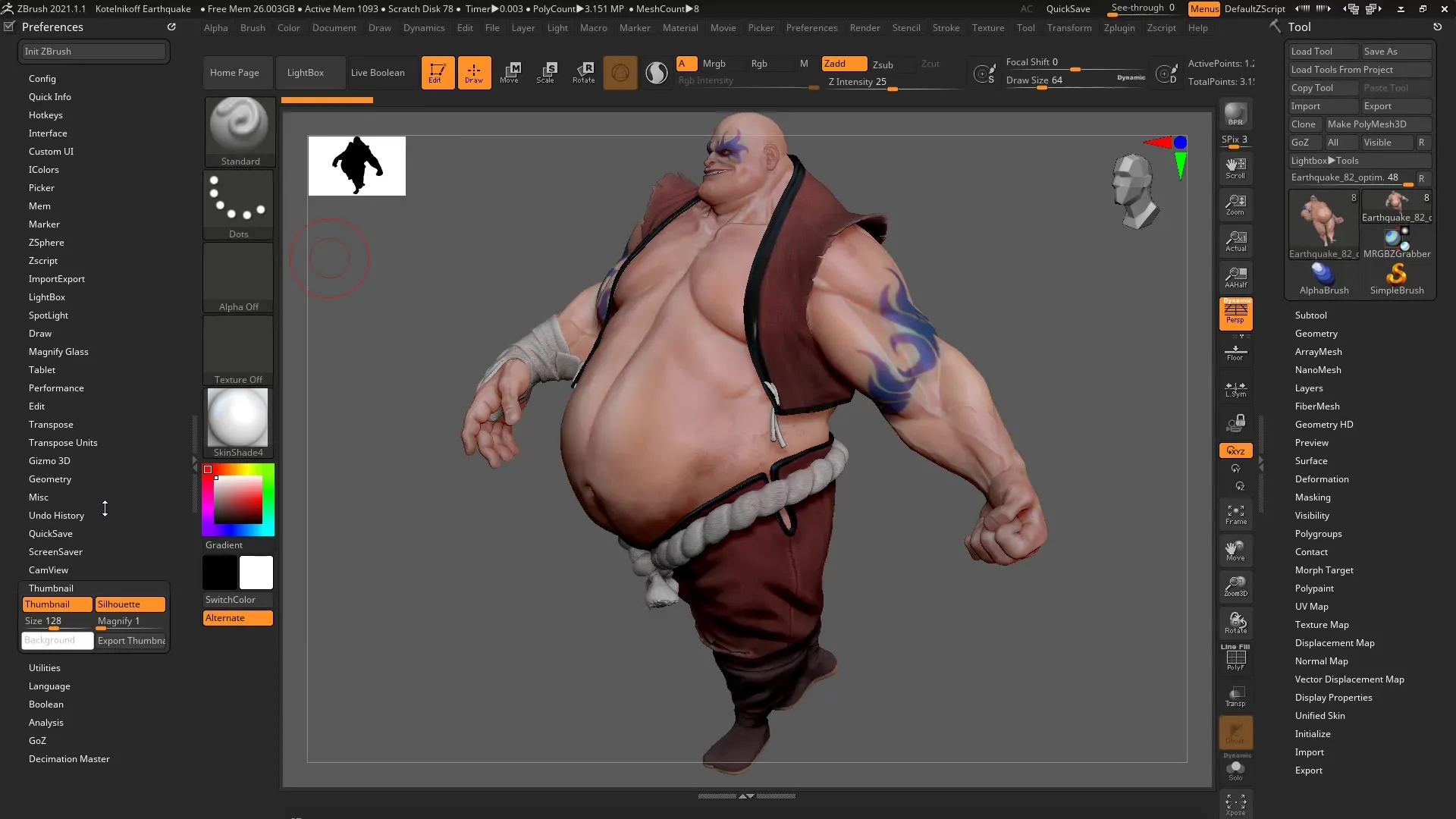Image resolution: width=1456 pixels, height=819 pixels.
Task: Toggle the Floor grid
Action: point(1235,353)
